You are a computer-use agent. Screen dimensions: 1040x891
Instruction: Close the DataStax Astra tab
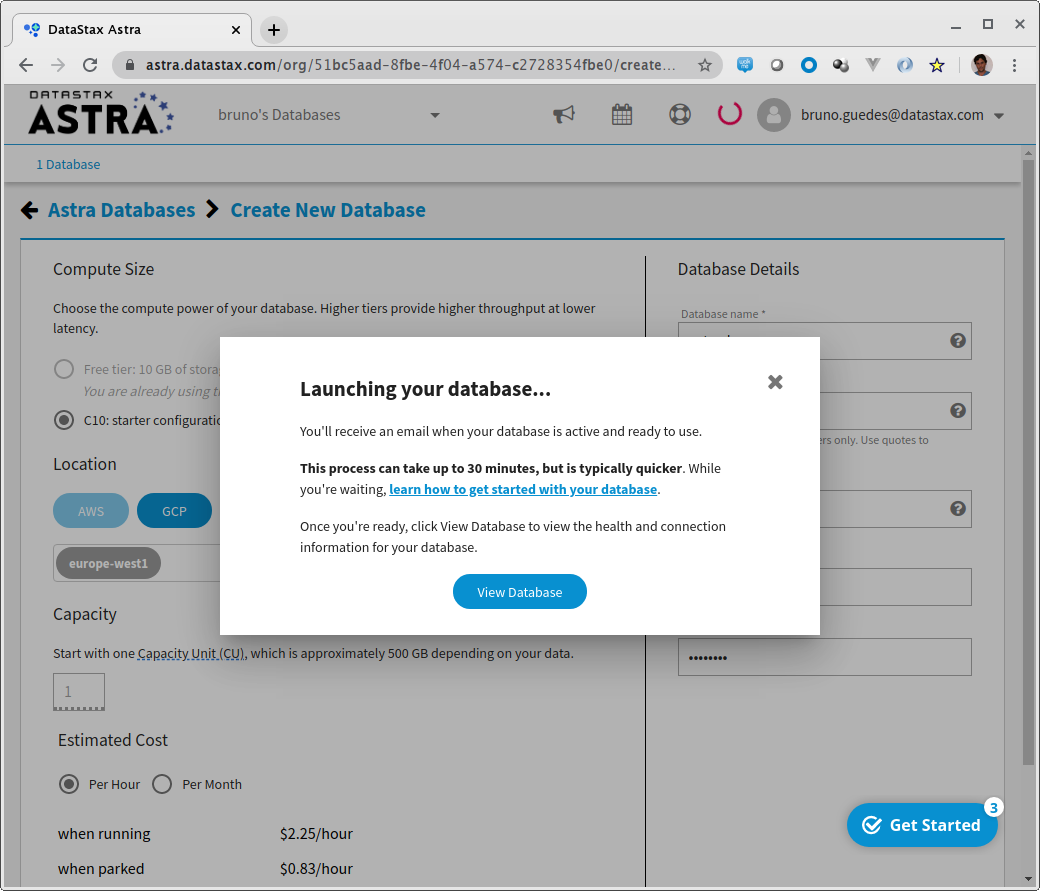click(235, 30)
